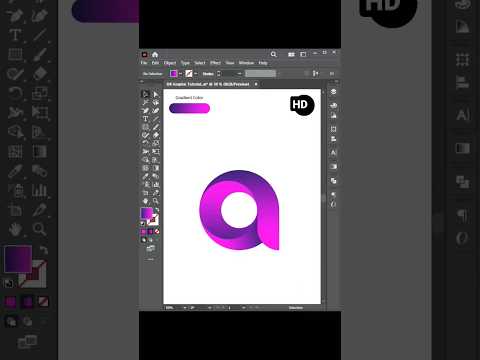Expand the right panel dock arrows
Image resolution: width=480 pixels, height=360 pixels.
(337, 81)
